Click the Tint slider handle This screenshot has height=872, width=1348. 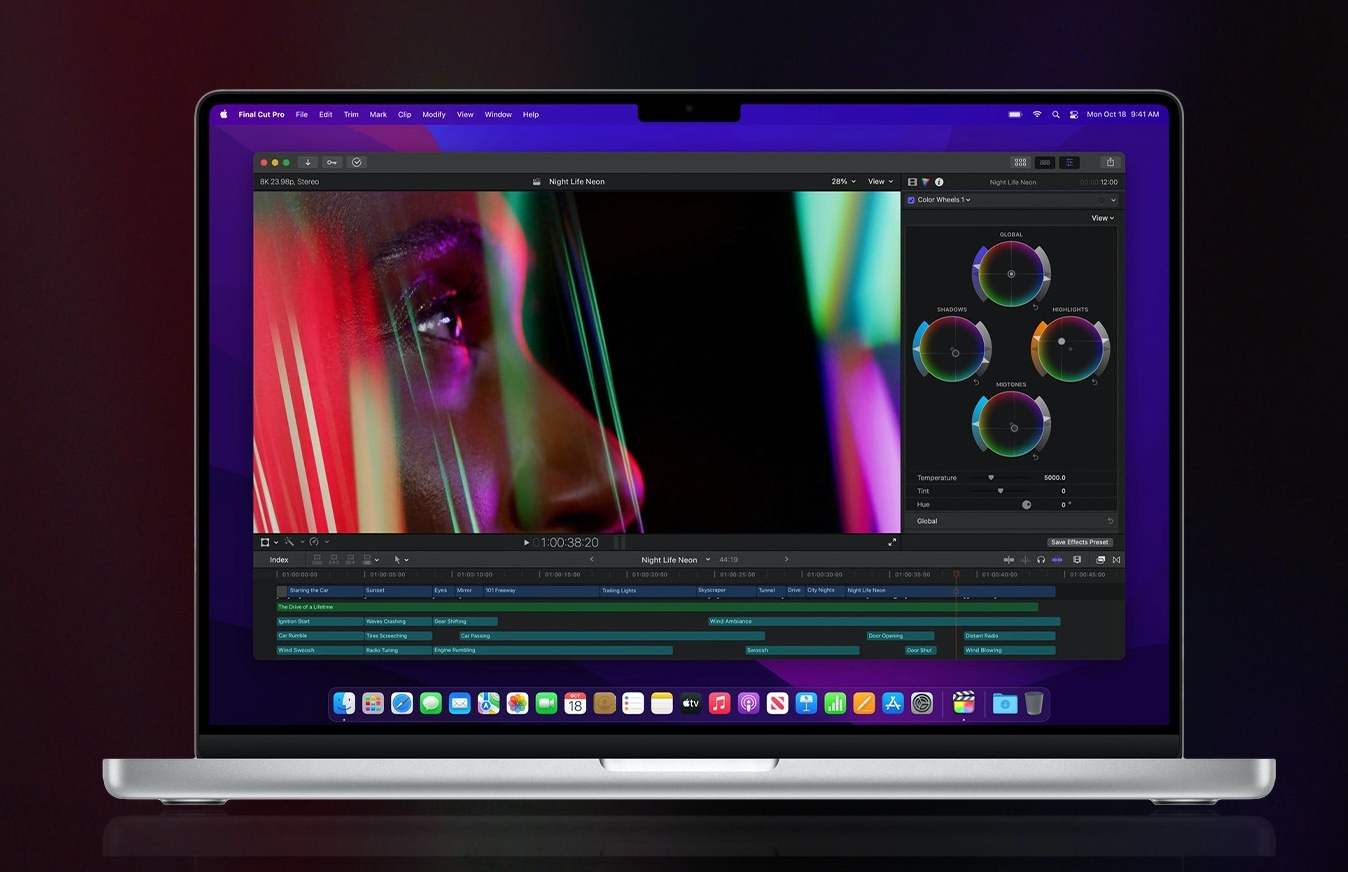point(1000,491)
